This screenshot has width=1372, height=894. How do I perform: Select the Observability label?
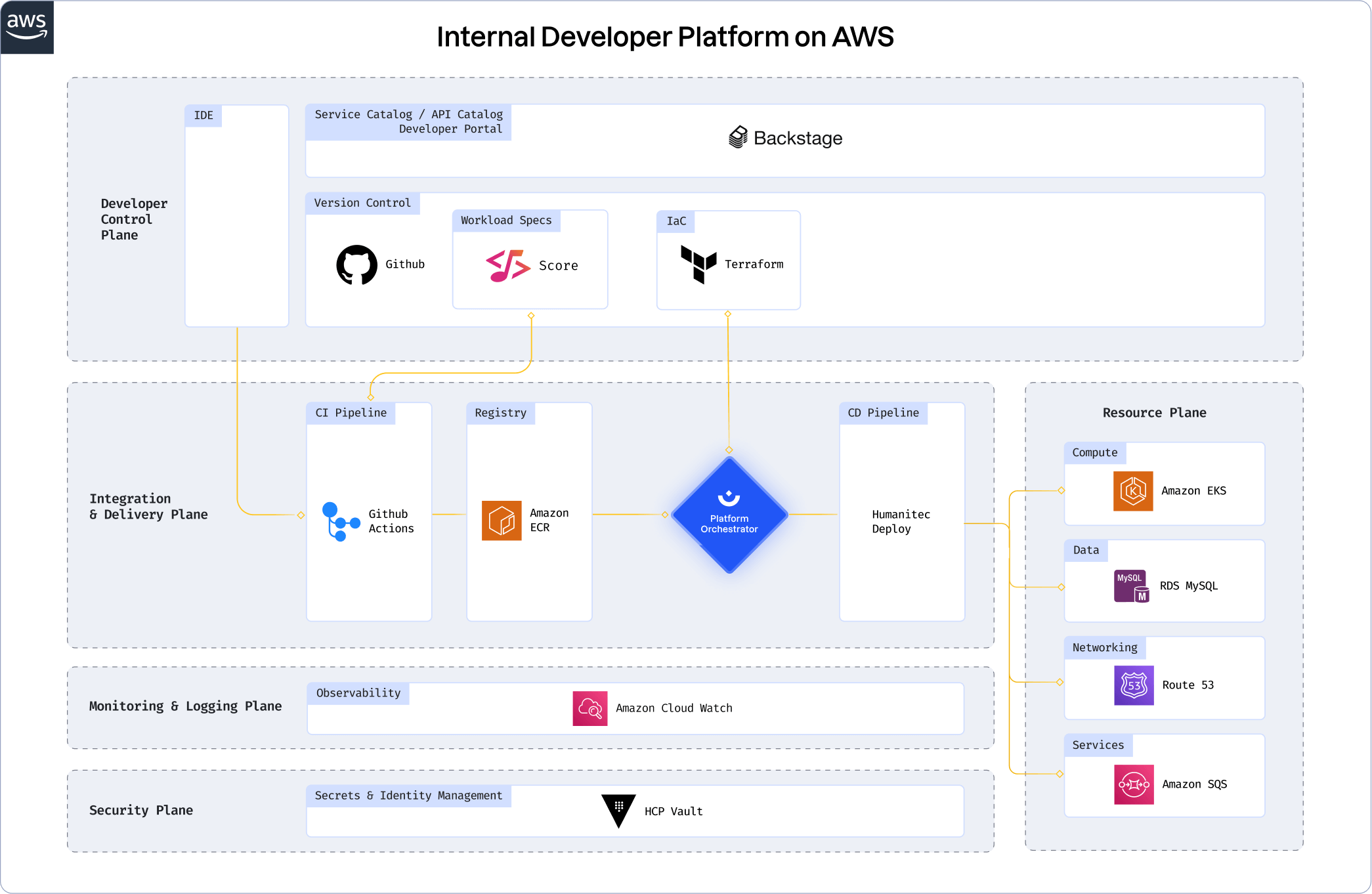point(358,693)
